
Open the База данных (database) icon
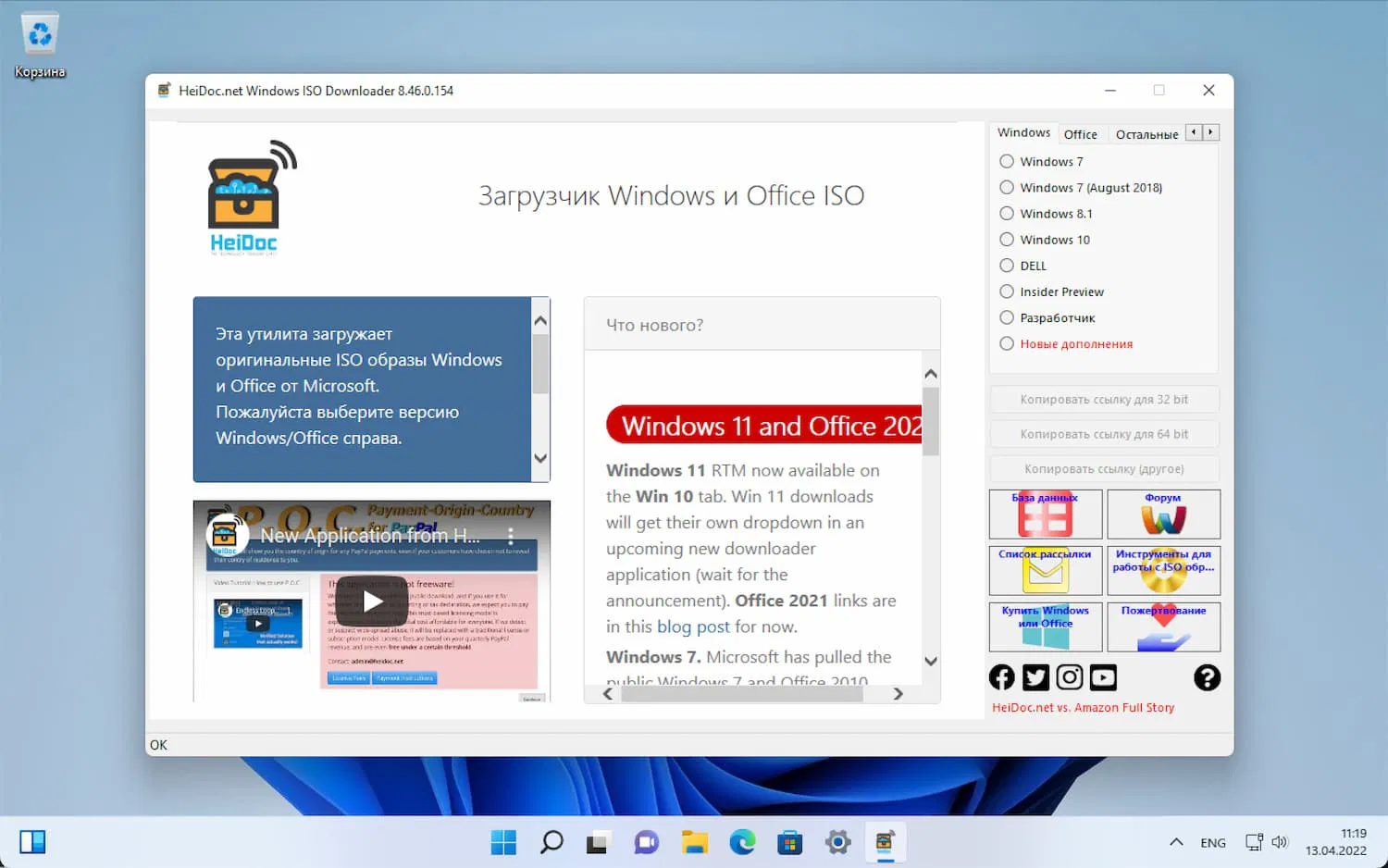click(1045, 515)
